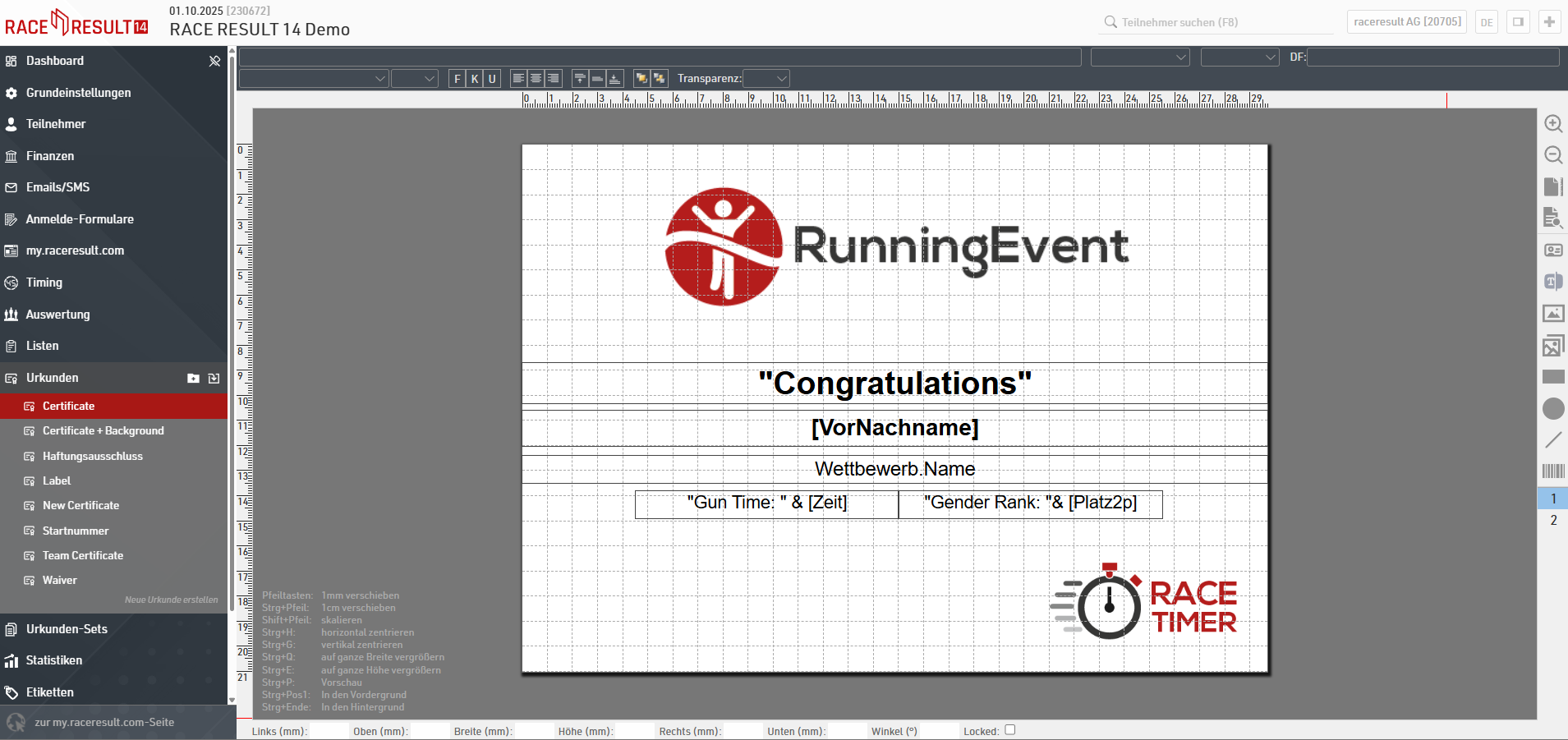Enable the Locked checkbox
Image resolution: width=1568 pixels, height=740 pixels.
pos(1010,729)
